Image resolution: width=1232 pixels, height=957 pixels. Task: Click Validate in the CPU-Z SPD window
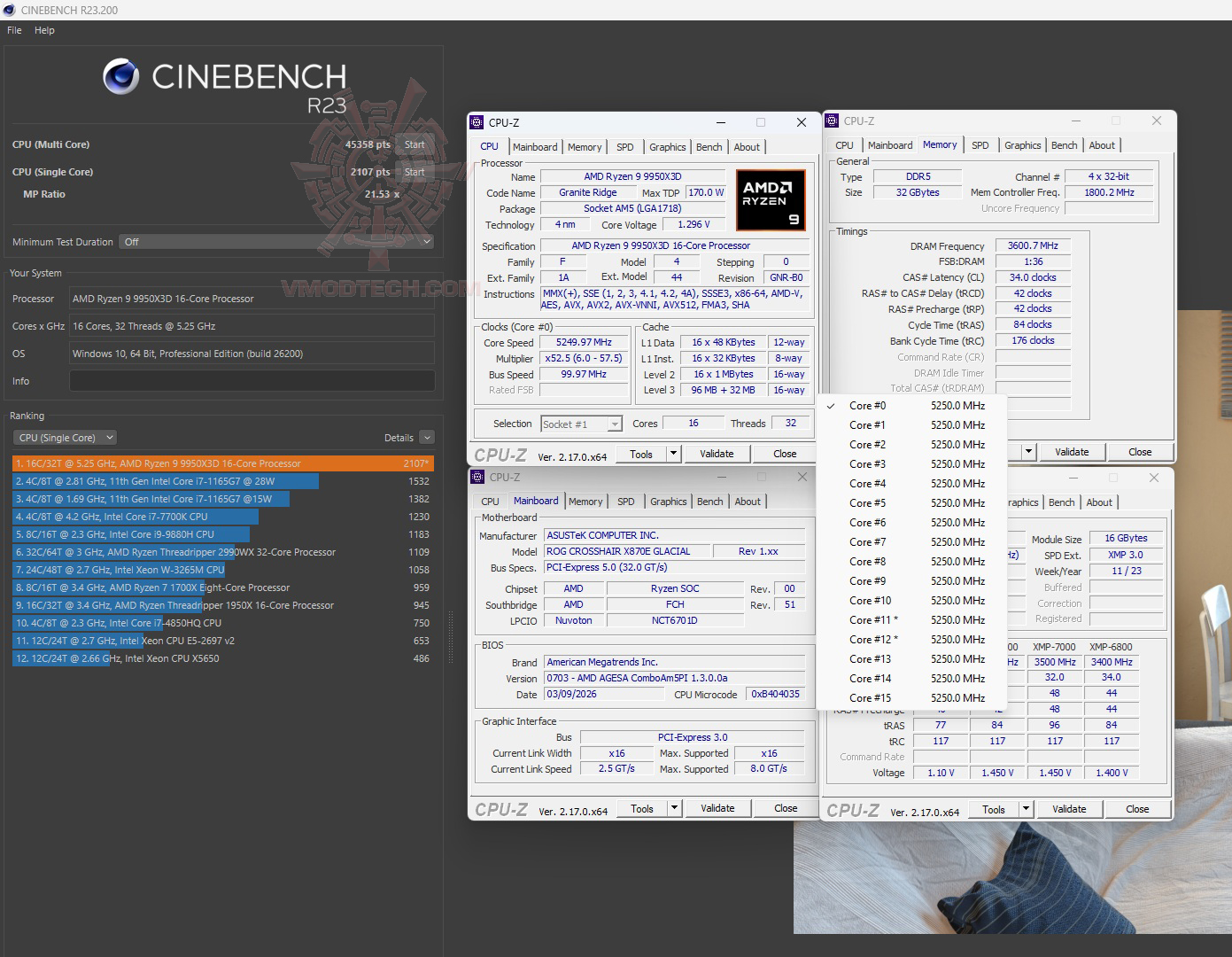(1069, 809)
